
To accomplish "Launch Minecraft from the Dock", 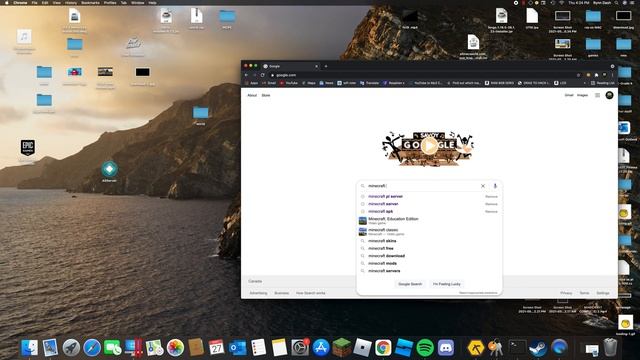I will tap(342, 348).
